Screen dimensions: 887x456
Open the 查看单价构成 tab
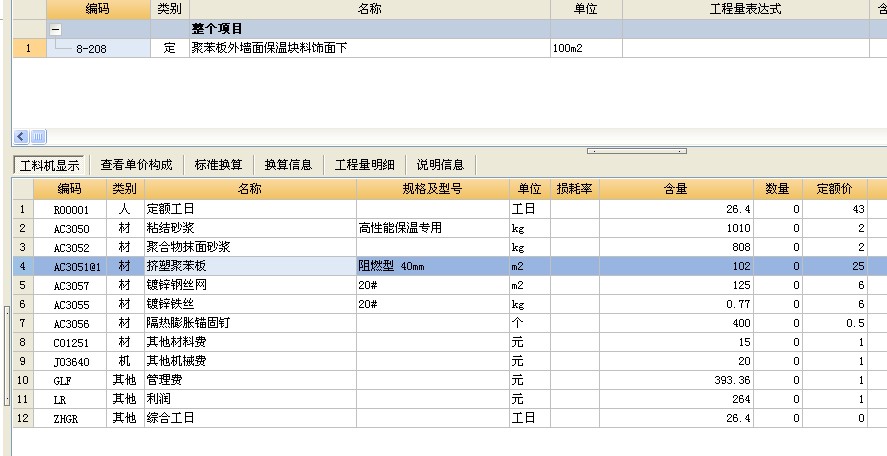click(x=136, y=165)
